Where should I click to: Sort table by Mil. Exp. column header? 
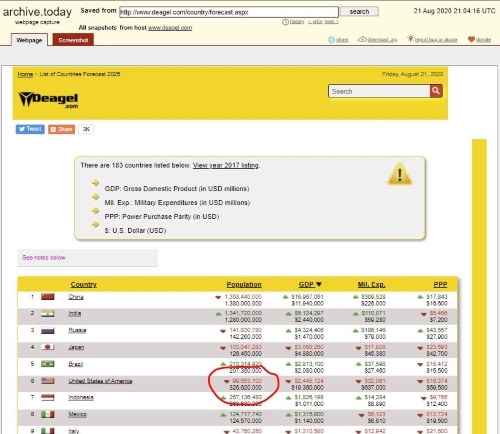click(x=371, y=285)
